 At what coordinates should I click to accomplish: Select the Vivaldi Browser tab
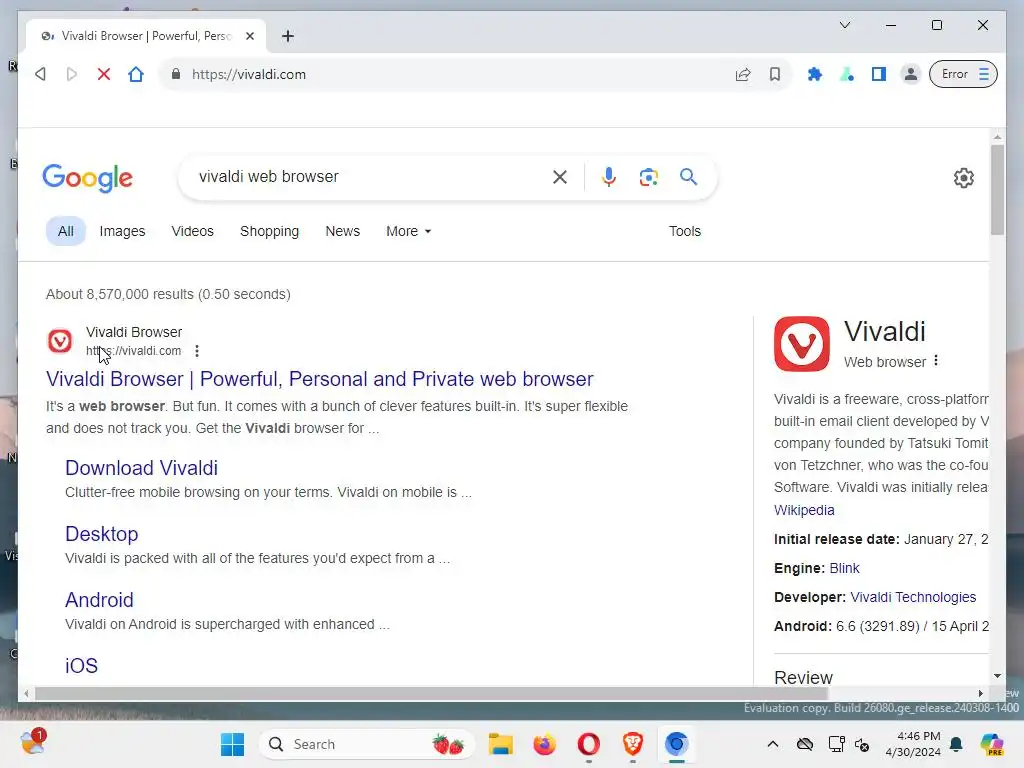(x=146, y=36)
